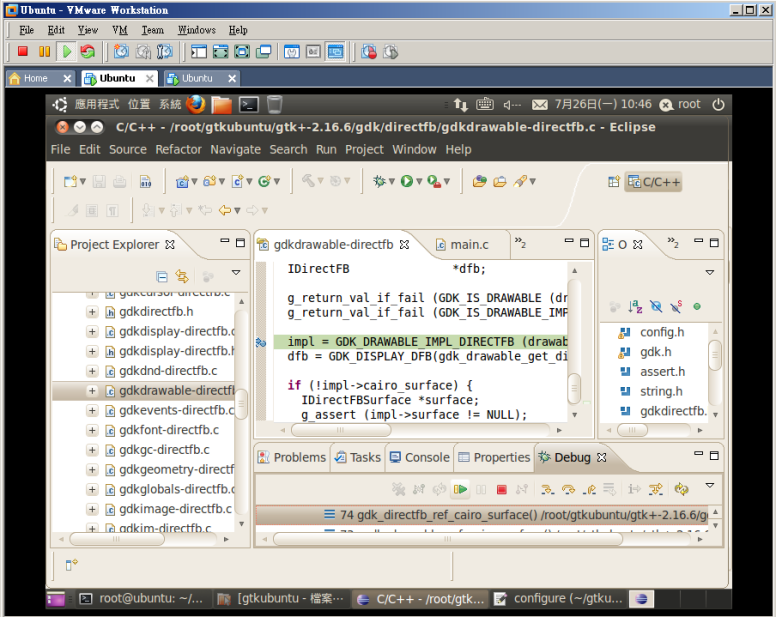
Task: Launch Firefox from the Ubuntu top panel
Action: tap(196, 104)
